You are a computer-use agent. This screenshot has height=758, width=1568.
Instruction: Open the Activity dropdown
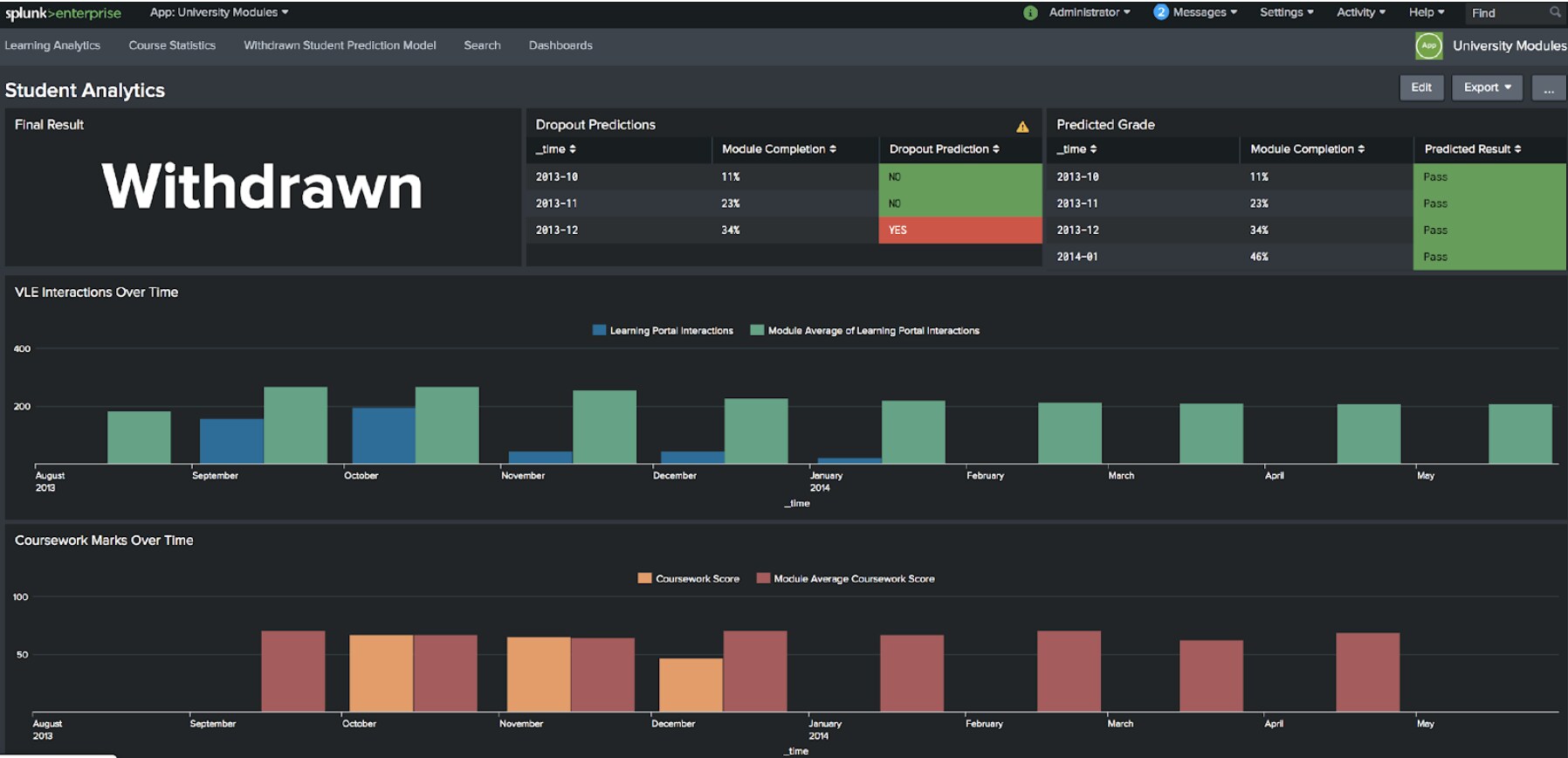tap(1360, 12)
